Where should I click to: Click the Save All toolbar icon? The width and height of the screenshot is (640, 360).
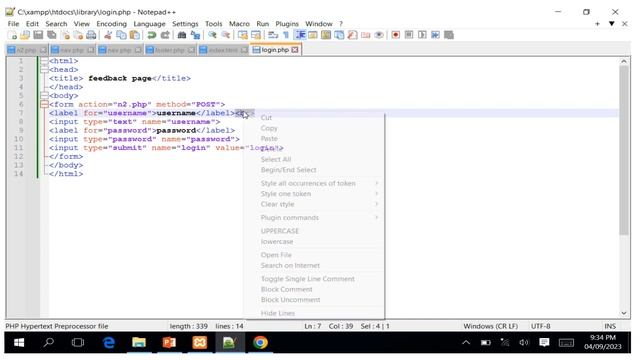52,35
